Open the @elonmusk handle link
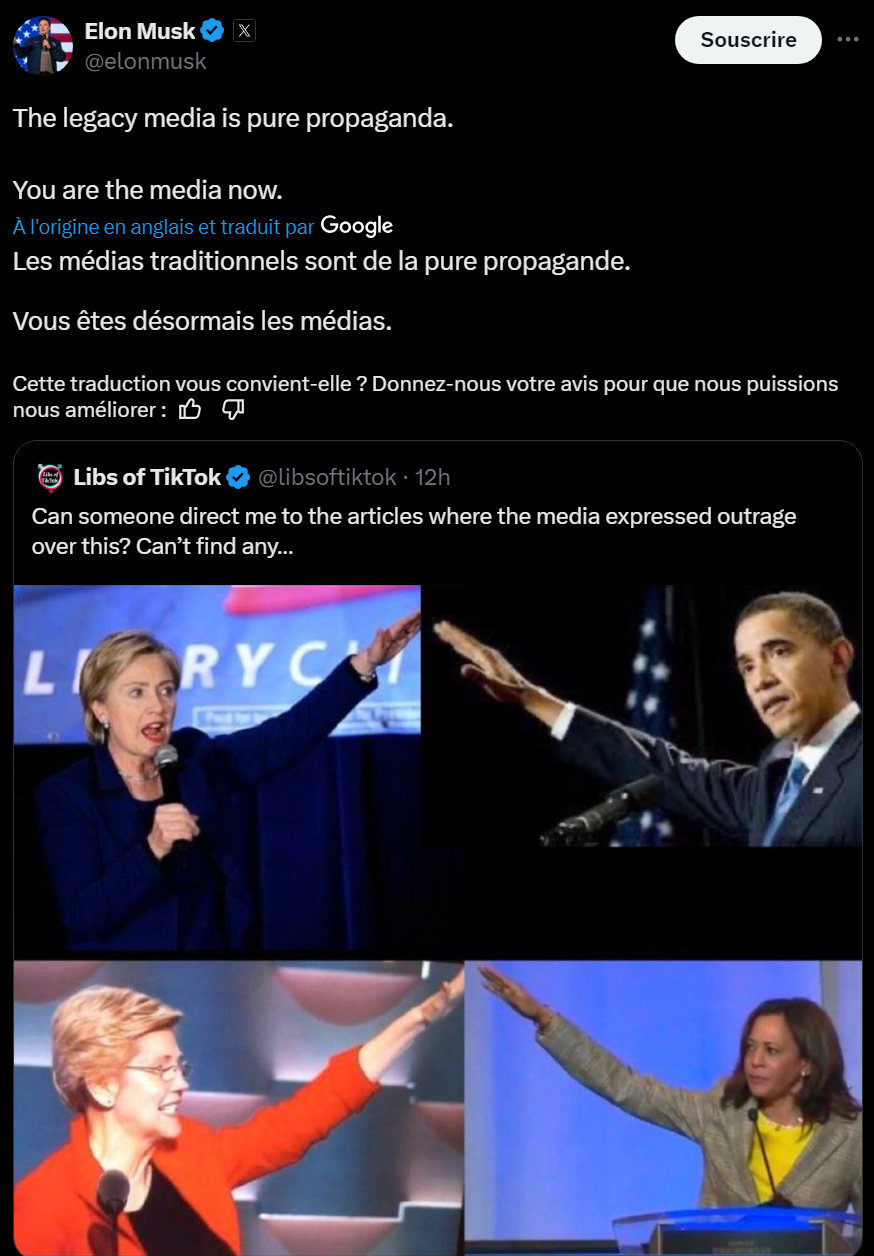Viewport: 874px width, 1256px height. point(145,61)
